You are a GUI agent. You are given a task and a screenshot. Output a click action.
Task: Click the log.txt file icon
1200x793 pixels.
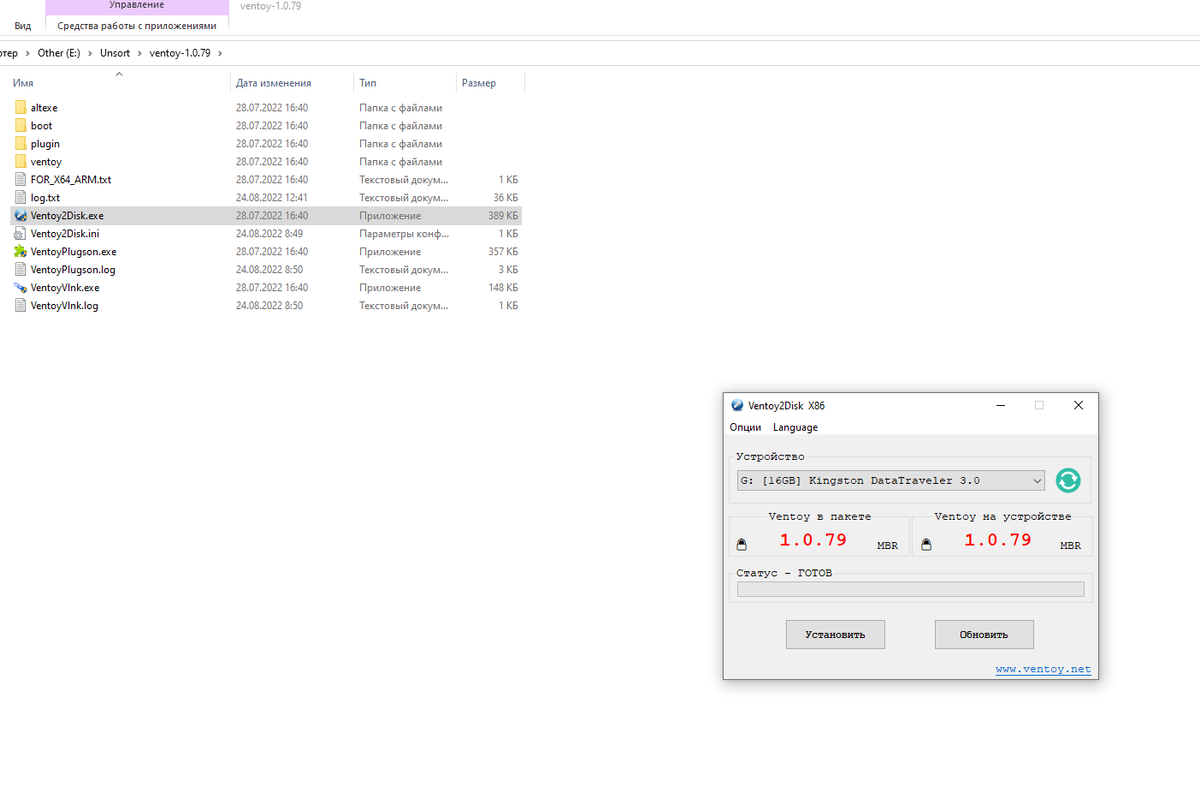click(x=21, y=198)
